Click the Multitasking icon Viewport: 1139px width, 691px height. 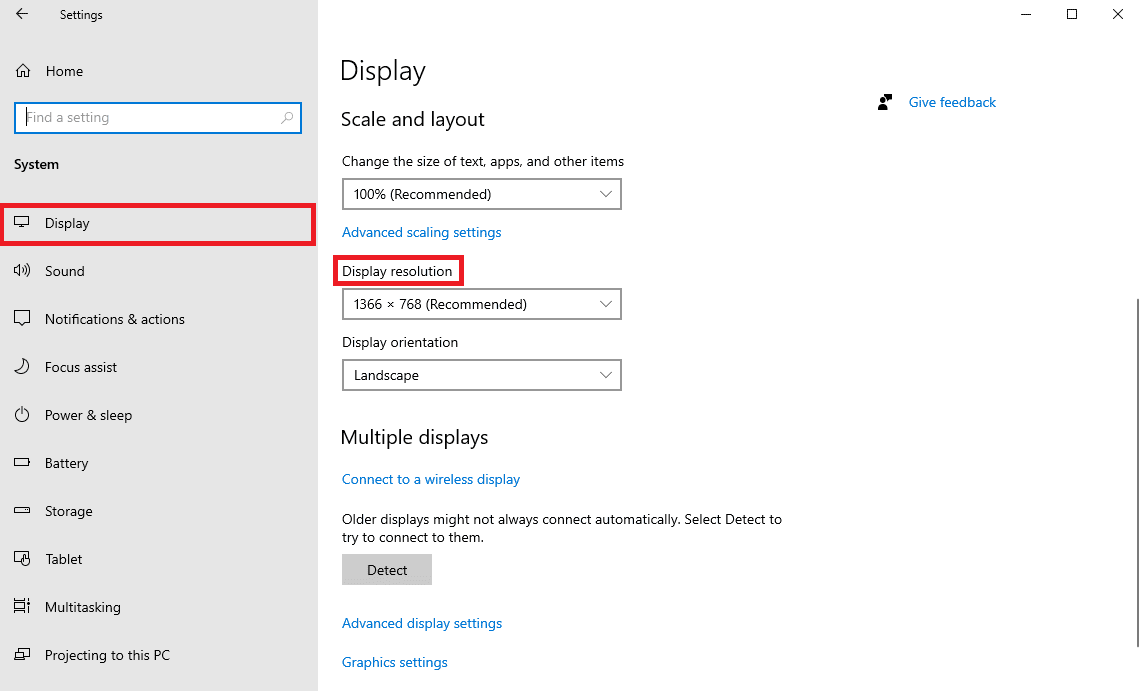tap(22, 606)
